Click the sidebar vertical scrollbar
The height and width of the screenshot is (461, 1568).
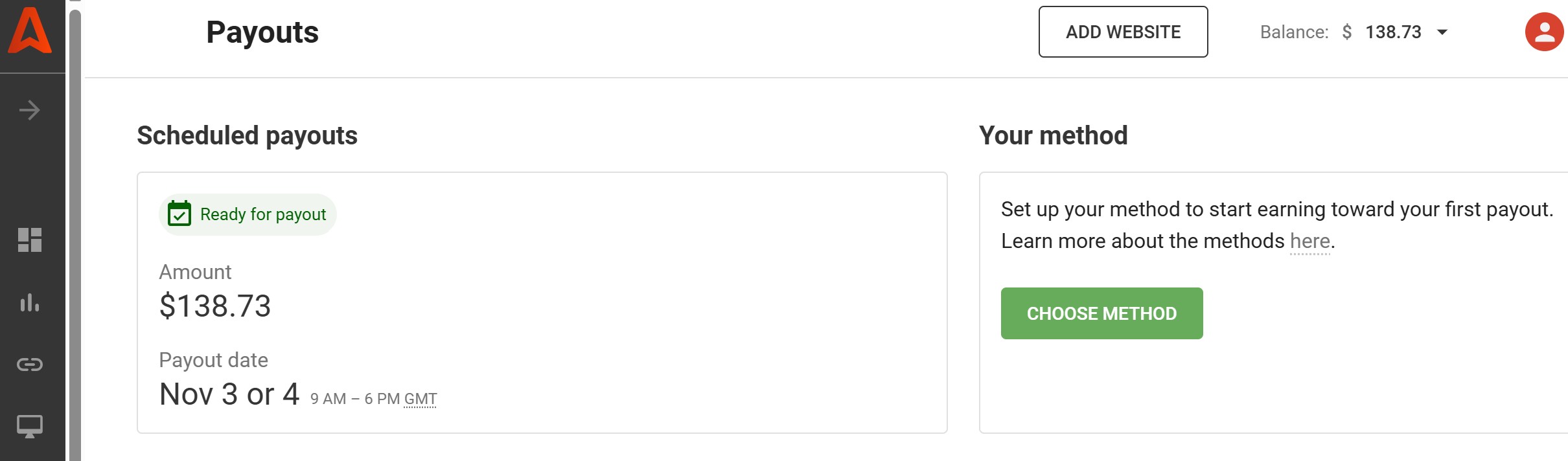75,233
